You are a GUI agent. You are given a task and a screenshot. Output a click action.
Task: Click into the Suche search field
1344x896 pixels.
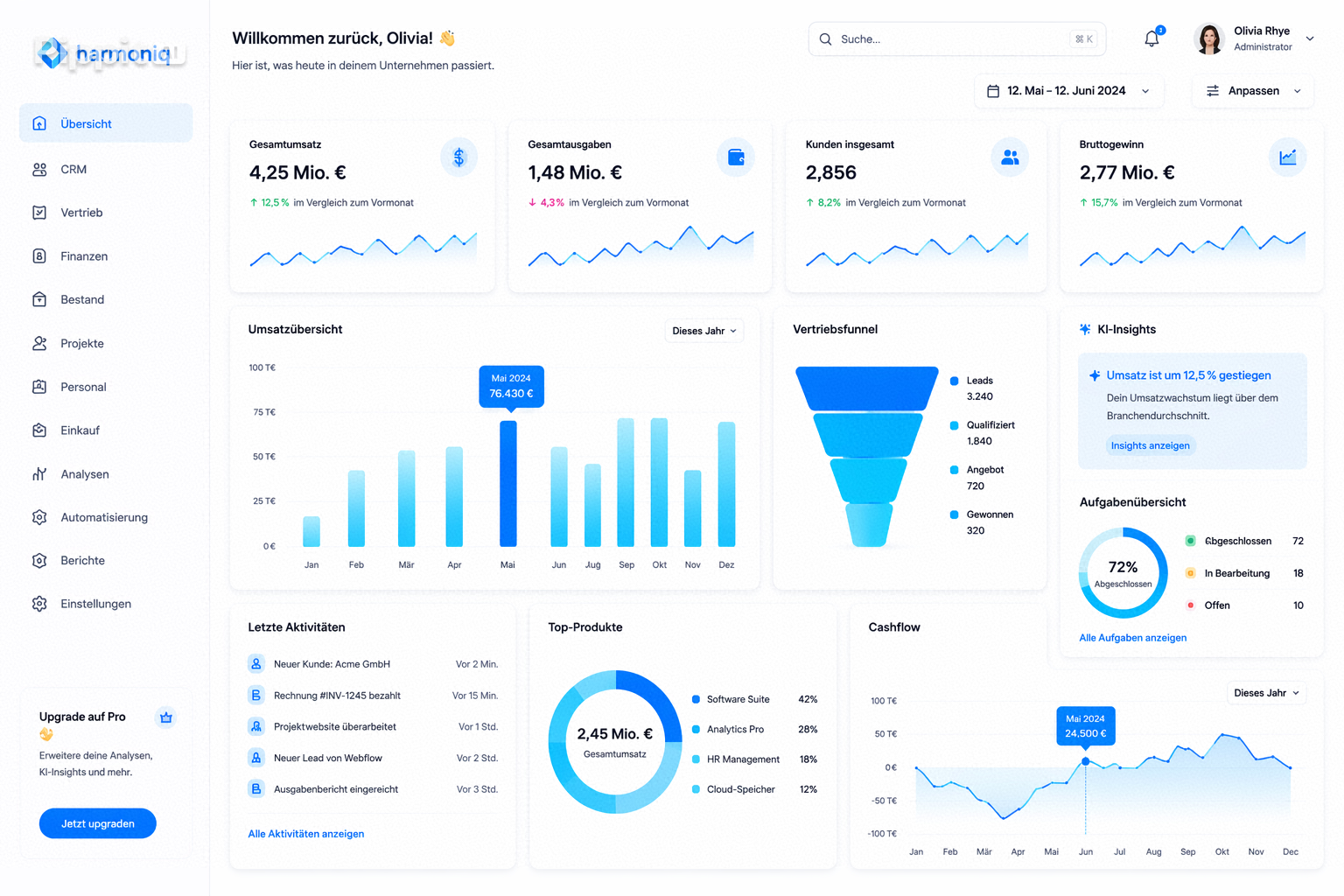[957, 39]
